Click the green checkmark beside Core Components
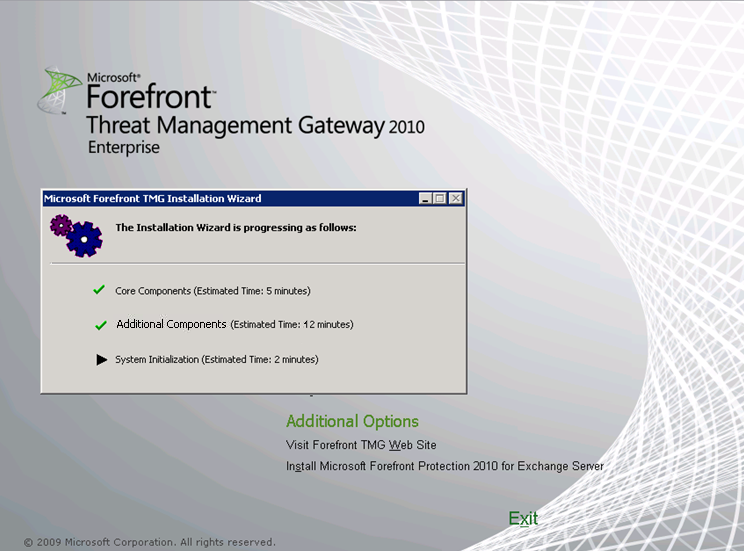Screen dimensions: 744x551 [99, 290]
